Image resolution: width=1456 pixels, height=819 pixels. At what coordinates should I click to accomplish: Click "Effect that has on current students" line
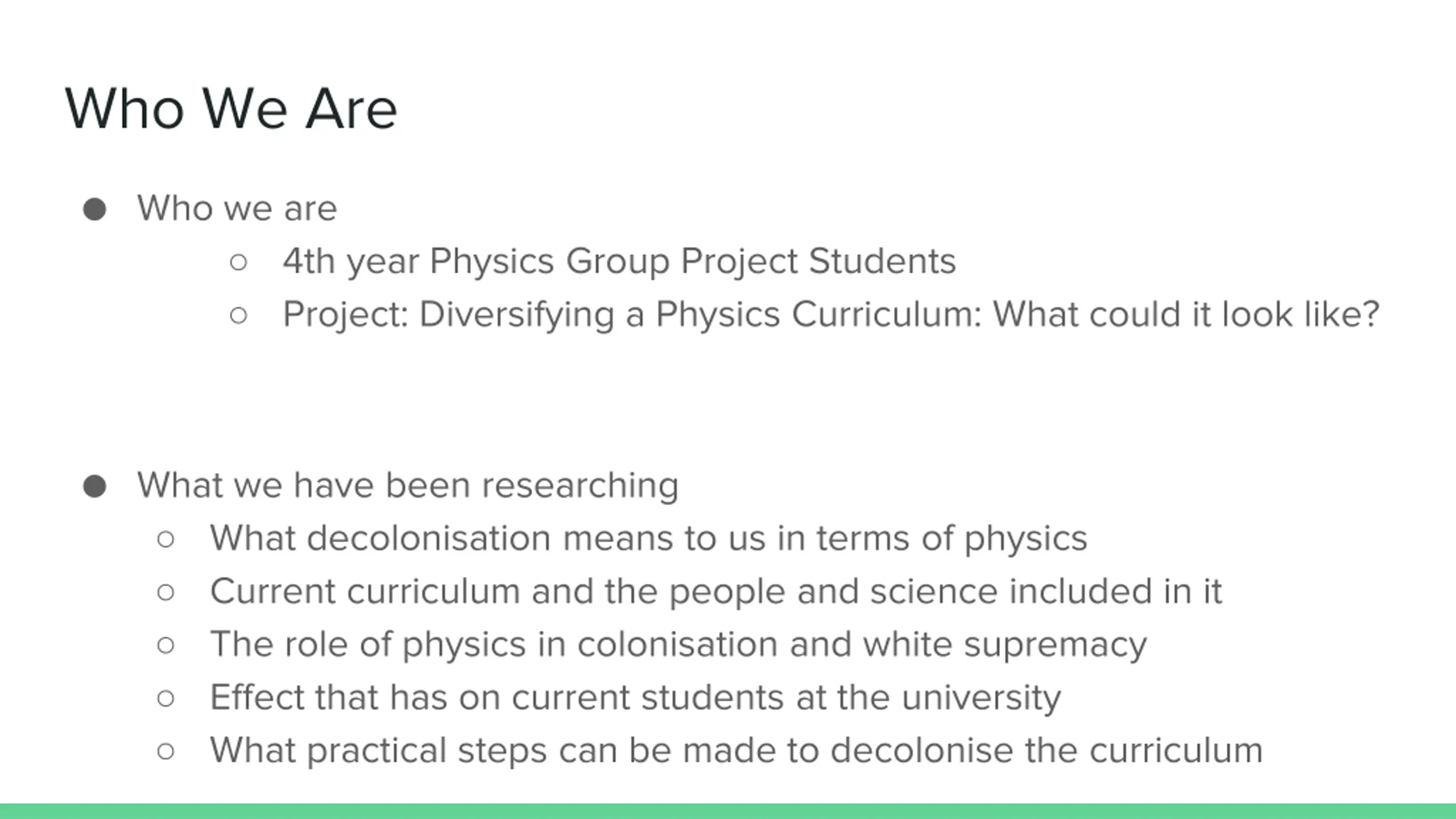(635, 697)
